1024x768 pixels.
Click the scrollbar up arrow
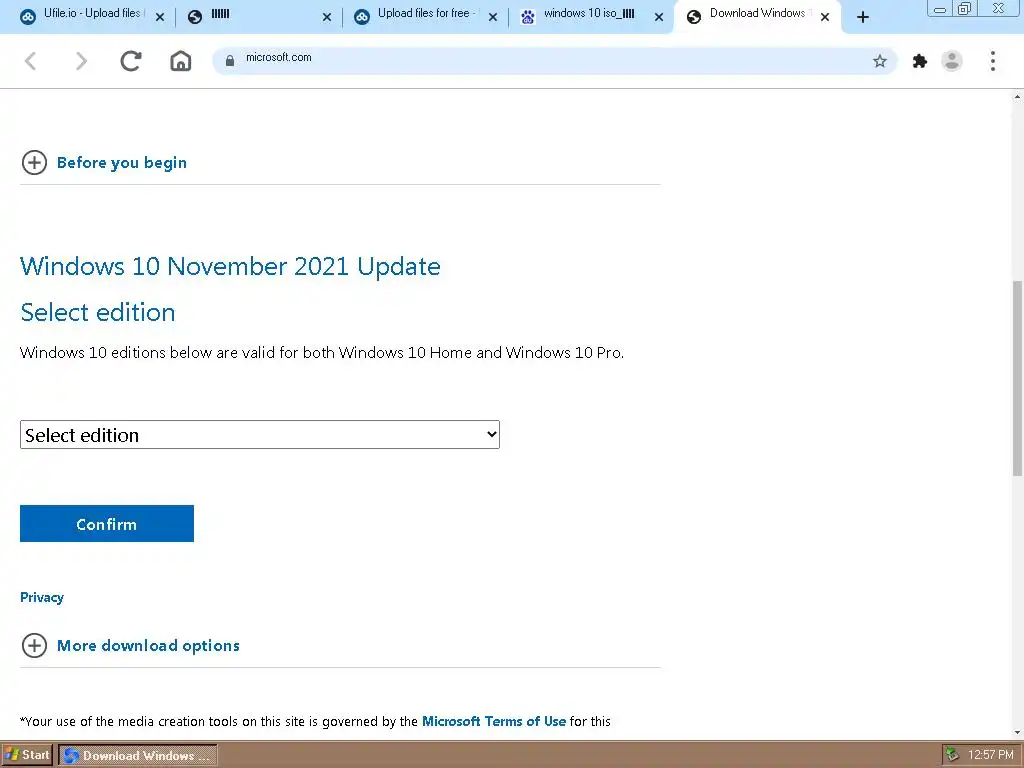(x=1017, y=97)
